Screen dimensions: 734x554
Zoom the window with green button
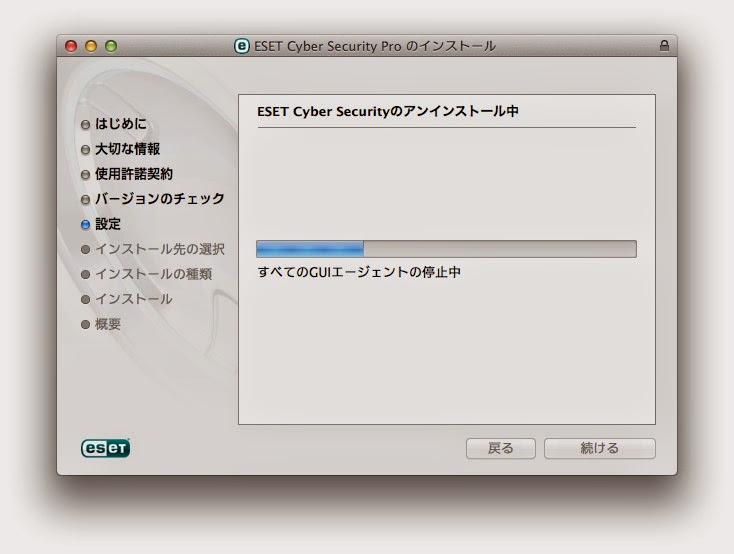[111, 46]
